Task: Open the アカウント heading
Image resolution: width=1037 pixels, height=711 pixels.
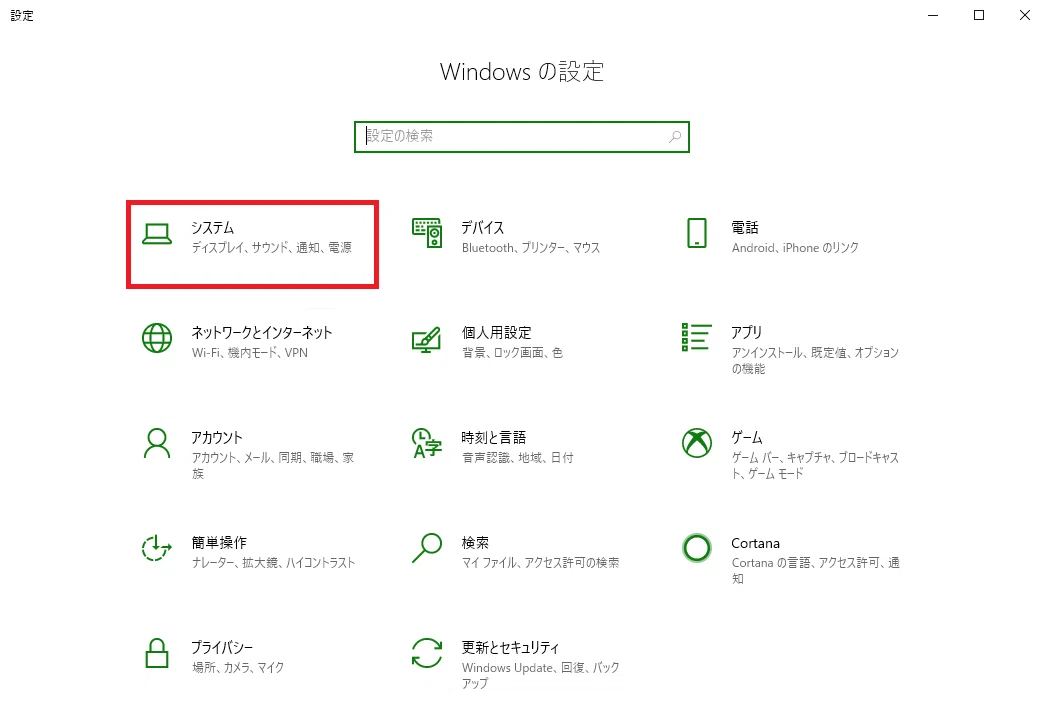Action: 217,437
